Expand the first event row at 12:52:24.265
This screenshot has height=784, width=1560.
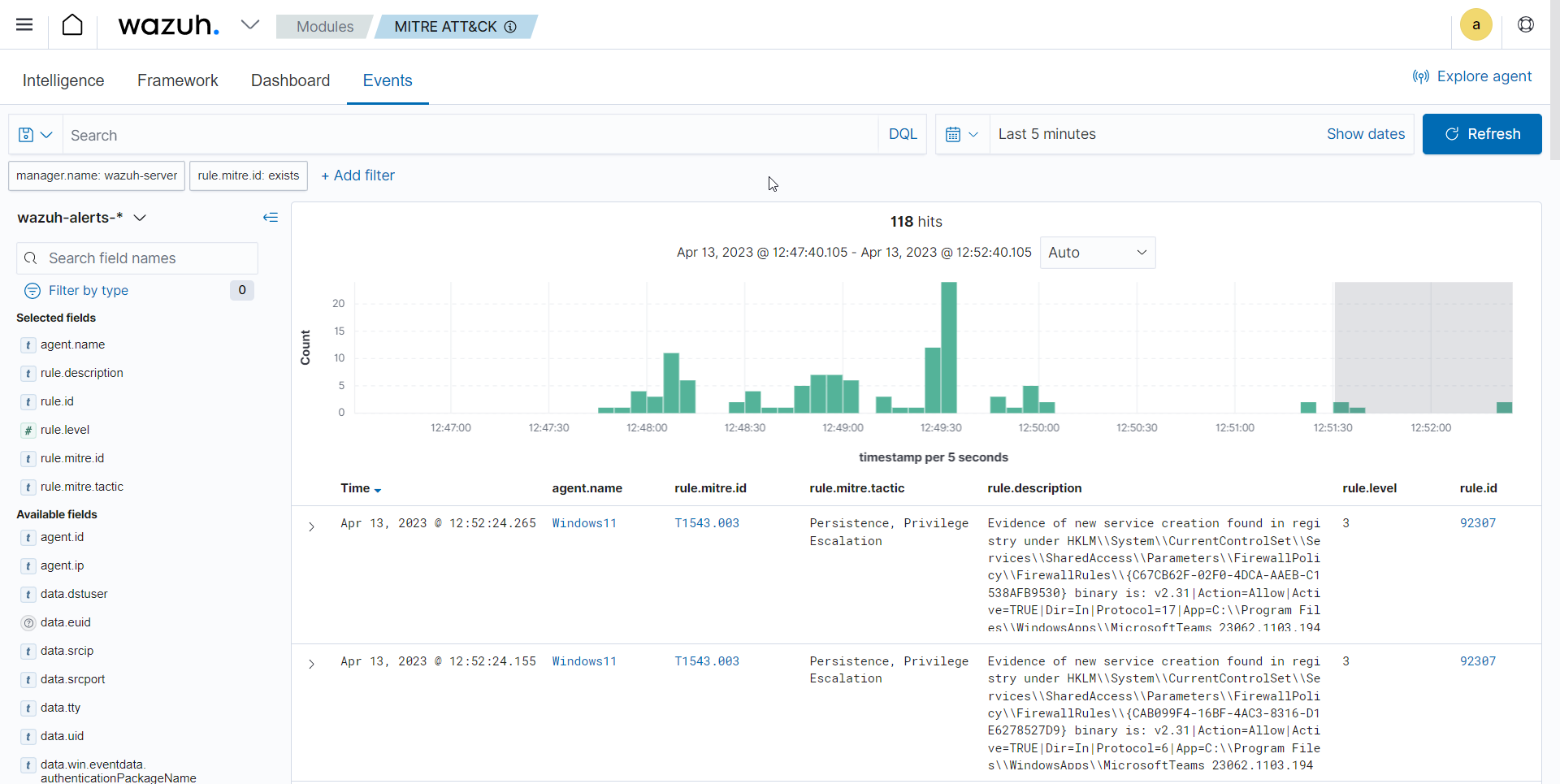tap(311, 526)
